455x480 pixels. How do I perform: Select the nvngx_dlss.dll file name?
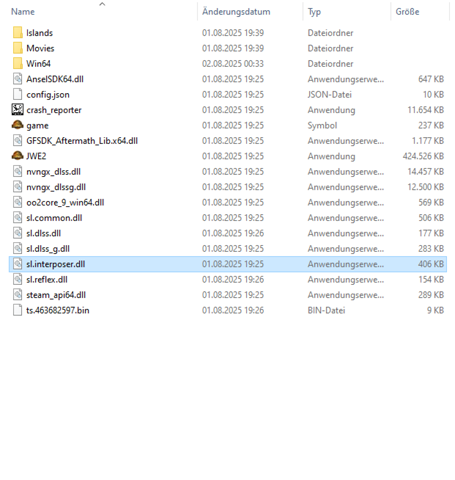coord(53,172)
